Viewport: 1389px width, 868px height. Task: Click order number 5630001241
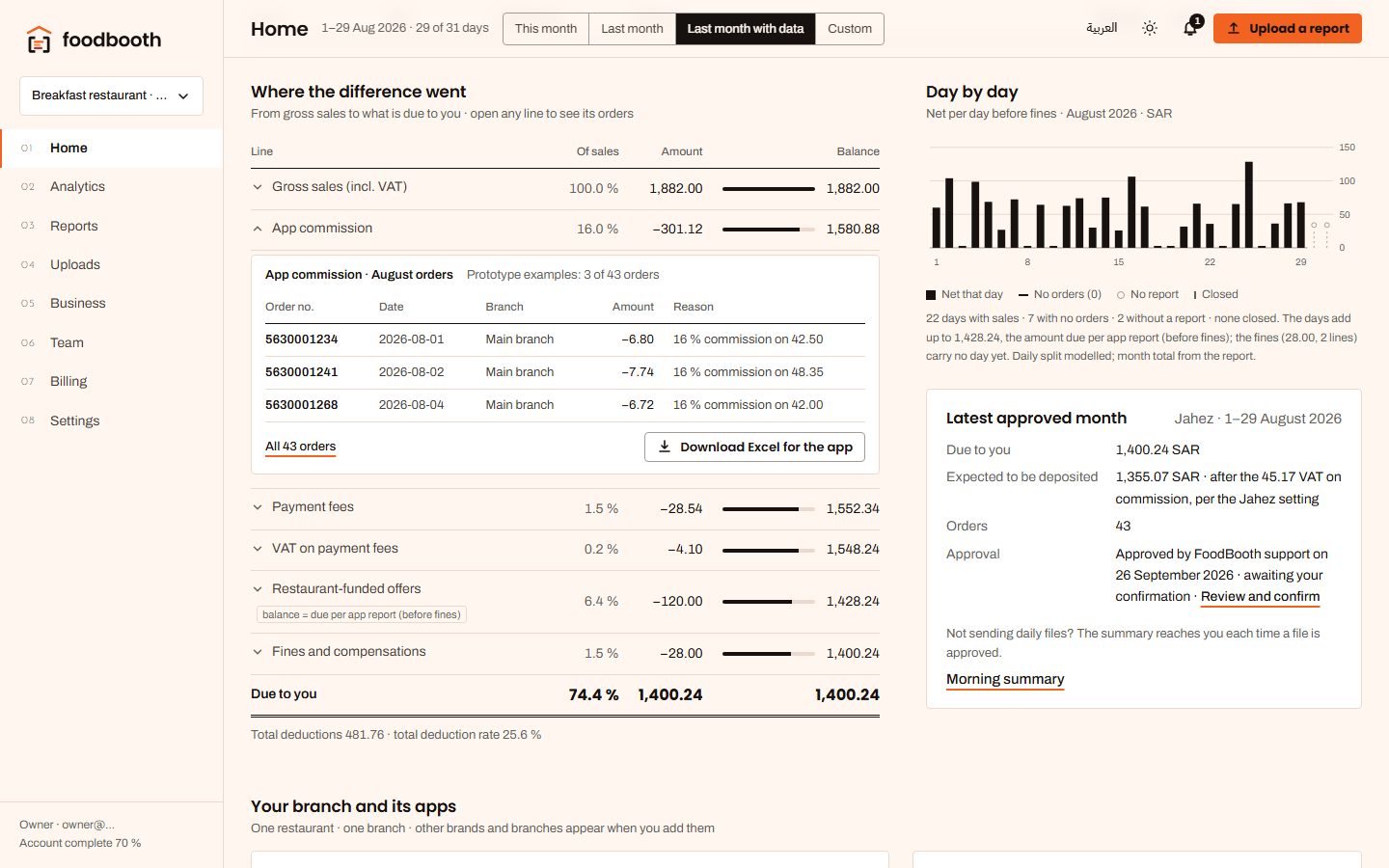click(x=302, y=372)
